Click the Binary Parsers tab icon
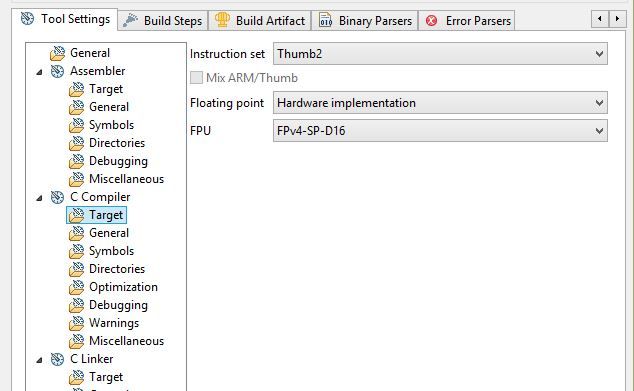This screenshot has width=634, height=391. click(325, 20)
